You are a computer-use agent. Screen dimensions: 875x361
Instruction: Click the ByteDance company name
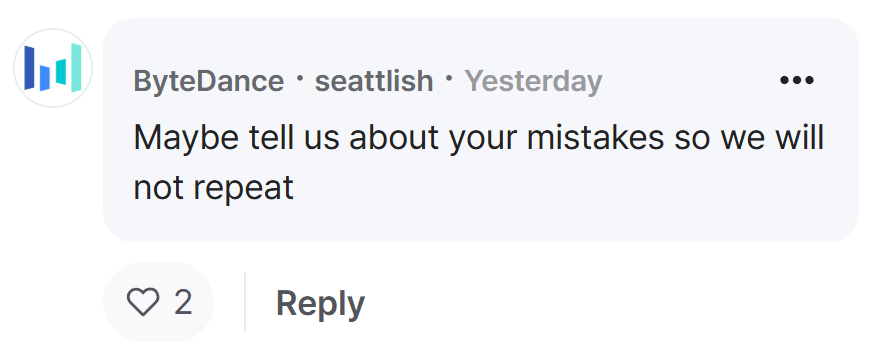click(x=208, y=81)
